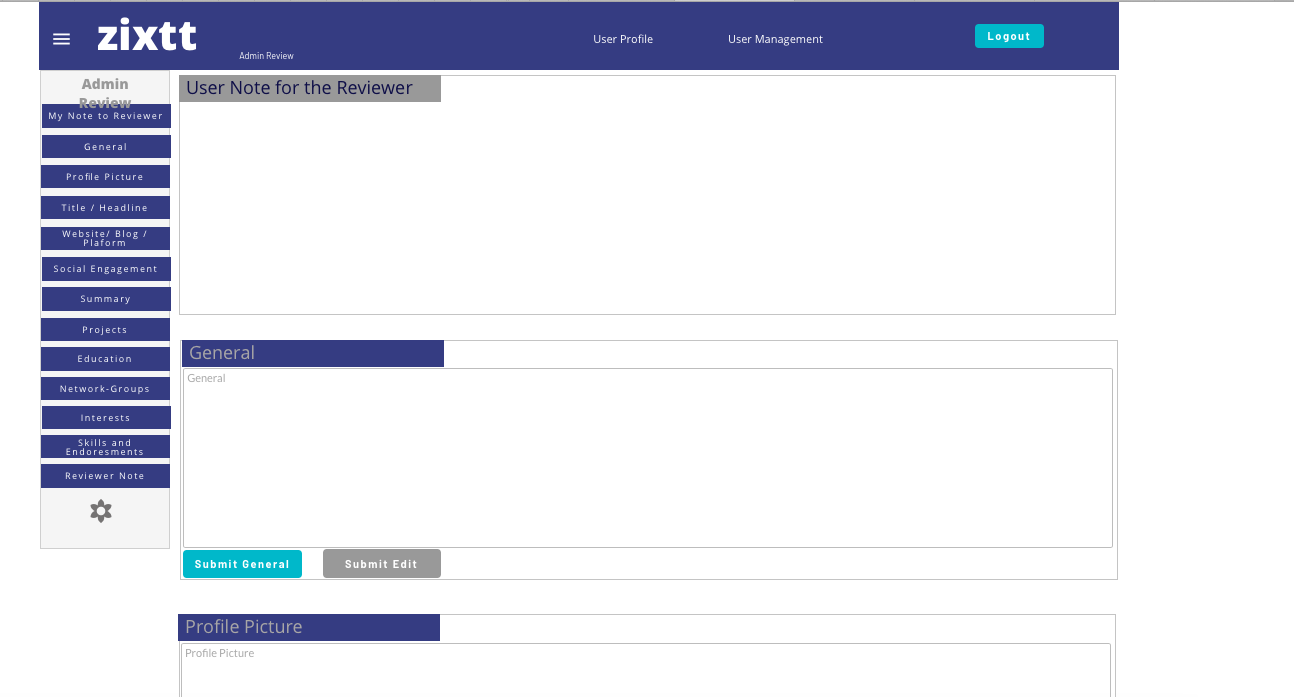Click the gear icon in sidebar

[101, 511]
